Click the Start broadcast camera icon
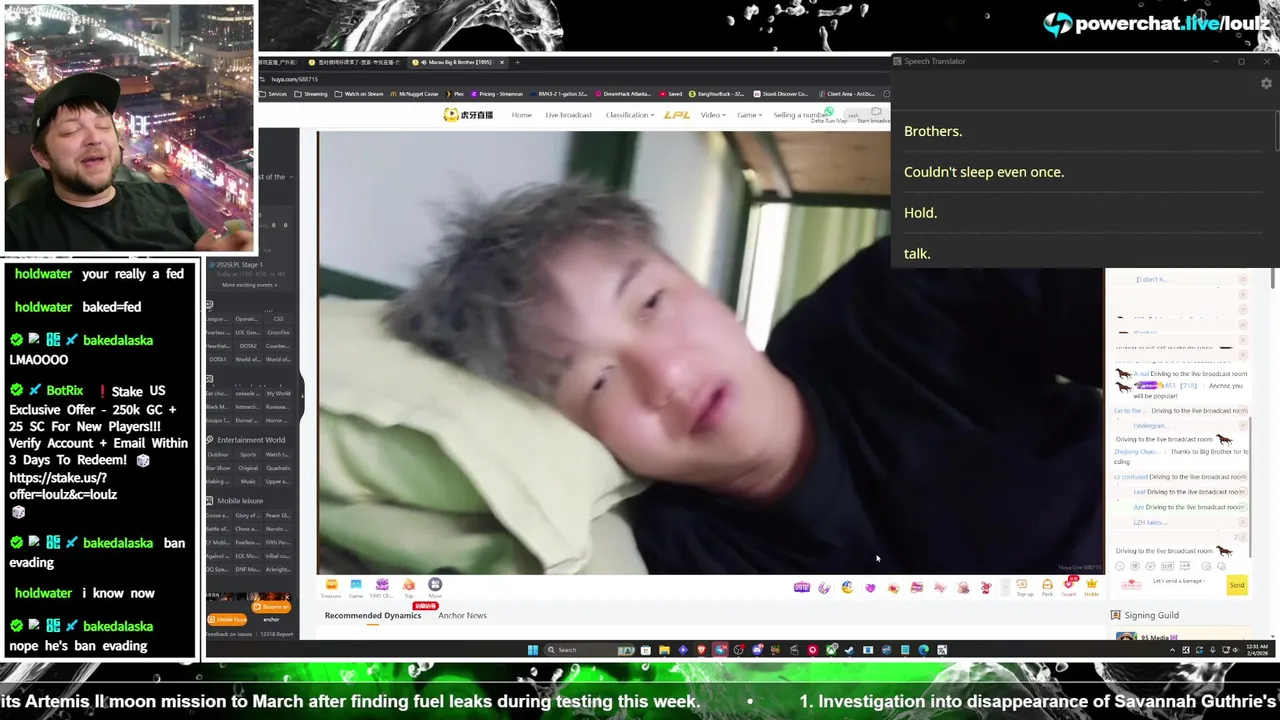The image size is (1280, 720). [876, 111]
